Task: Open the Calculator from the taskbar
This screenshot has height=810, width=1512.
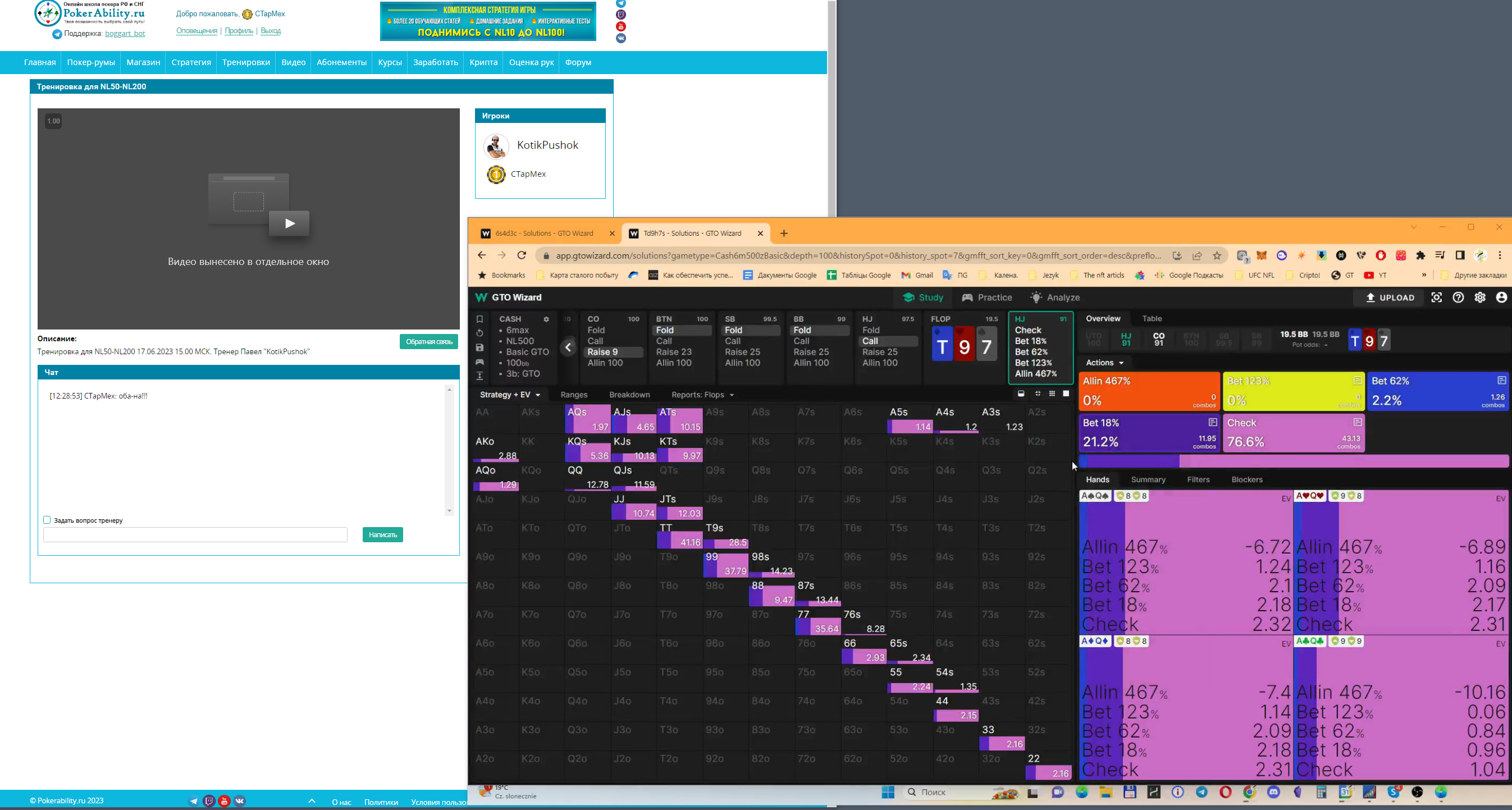Action: click(x=1321, y=793)
